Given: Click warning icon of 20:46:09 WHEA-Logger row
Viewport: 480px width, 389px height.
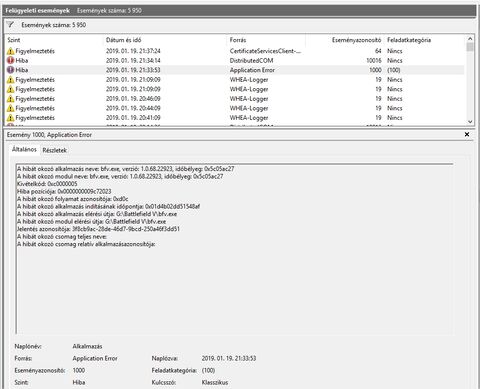Looking at the screenshot, I should tap(10, 99).
